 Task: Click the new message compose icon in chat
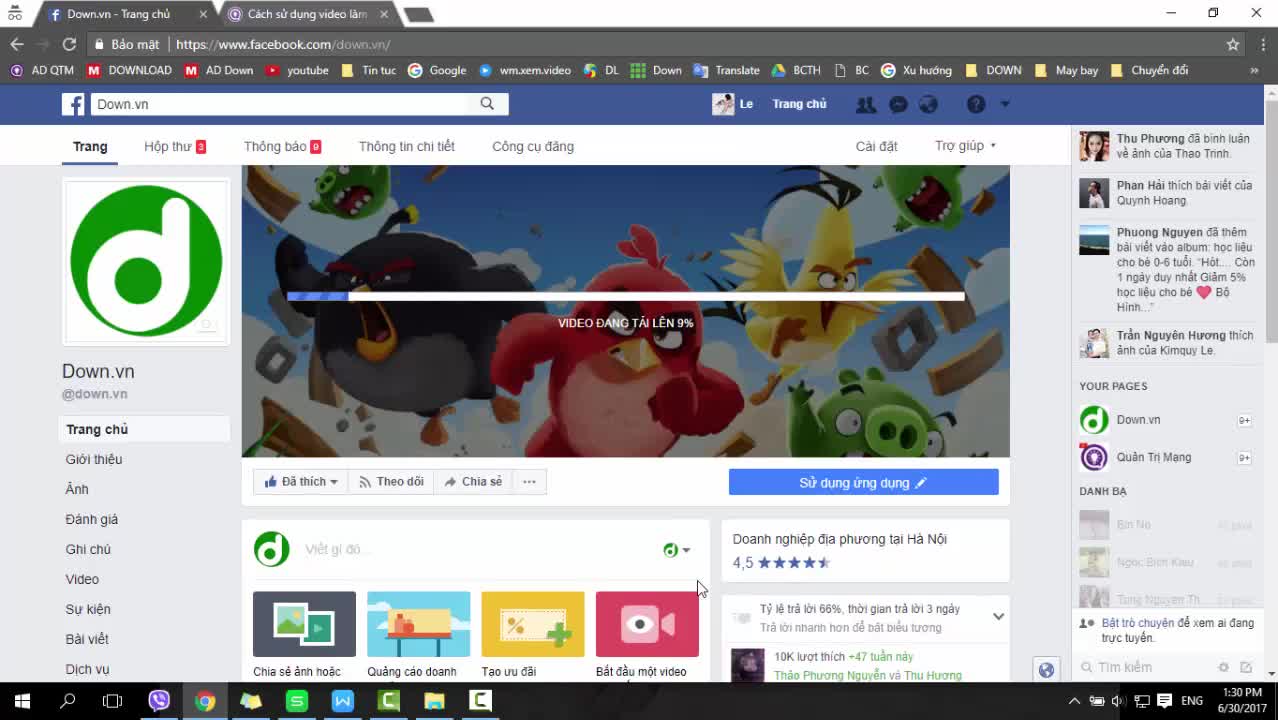click(1246, 667)
